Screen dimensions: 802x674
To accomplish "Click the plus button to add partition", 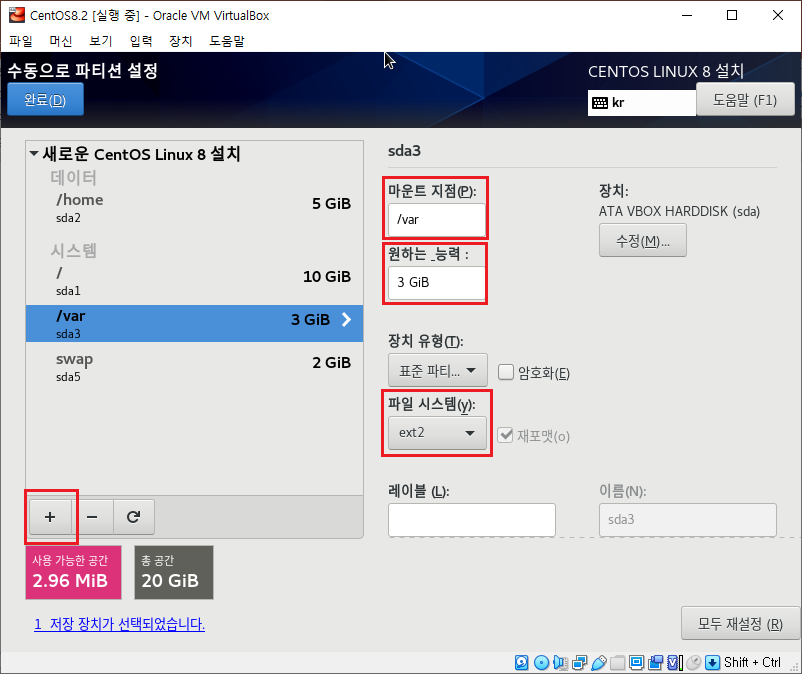I will point(50,517).
